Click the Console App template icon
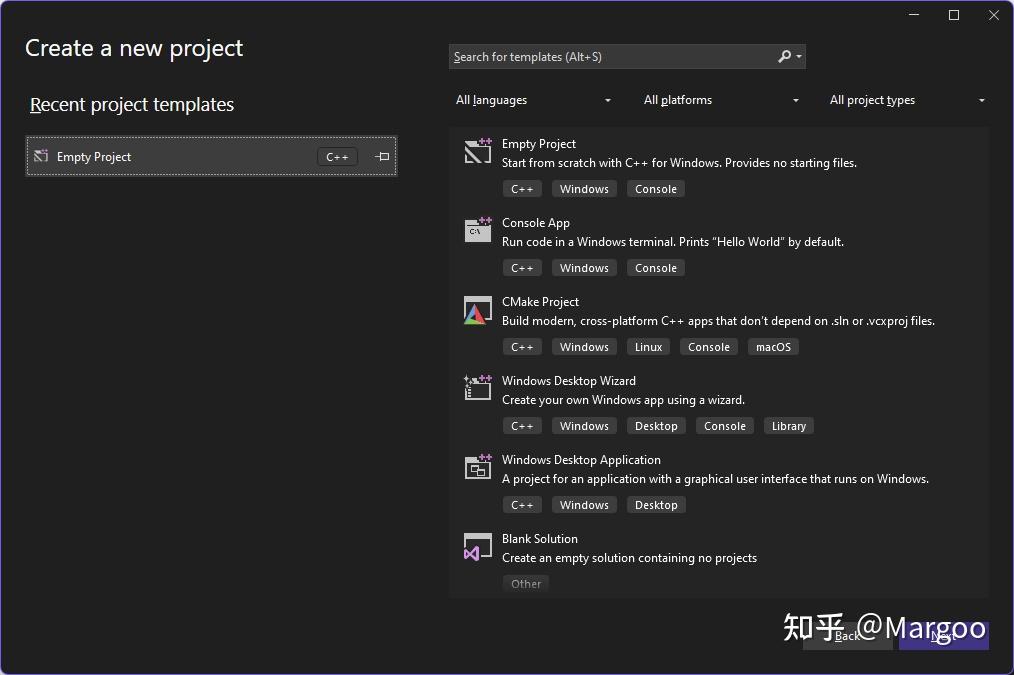 click(478, 230)
